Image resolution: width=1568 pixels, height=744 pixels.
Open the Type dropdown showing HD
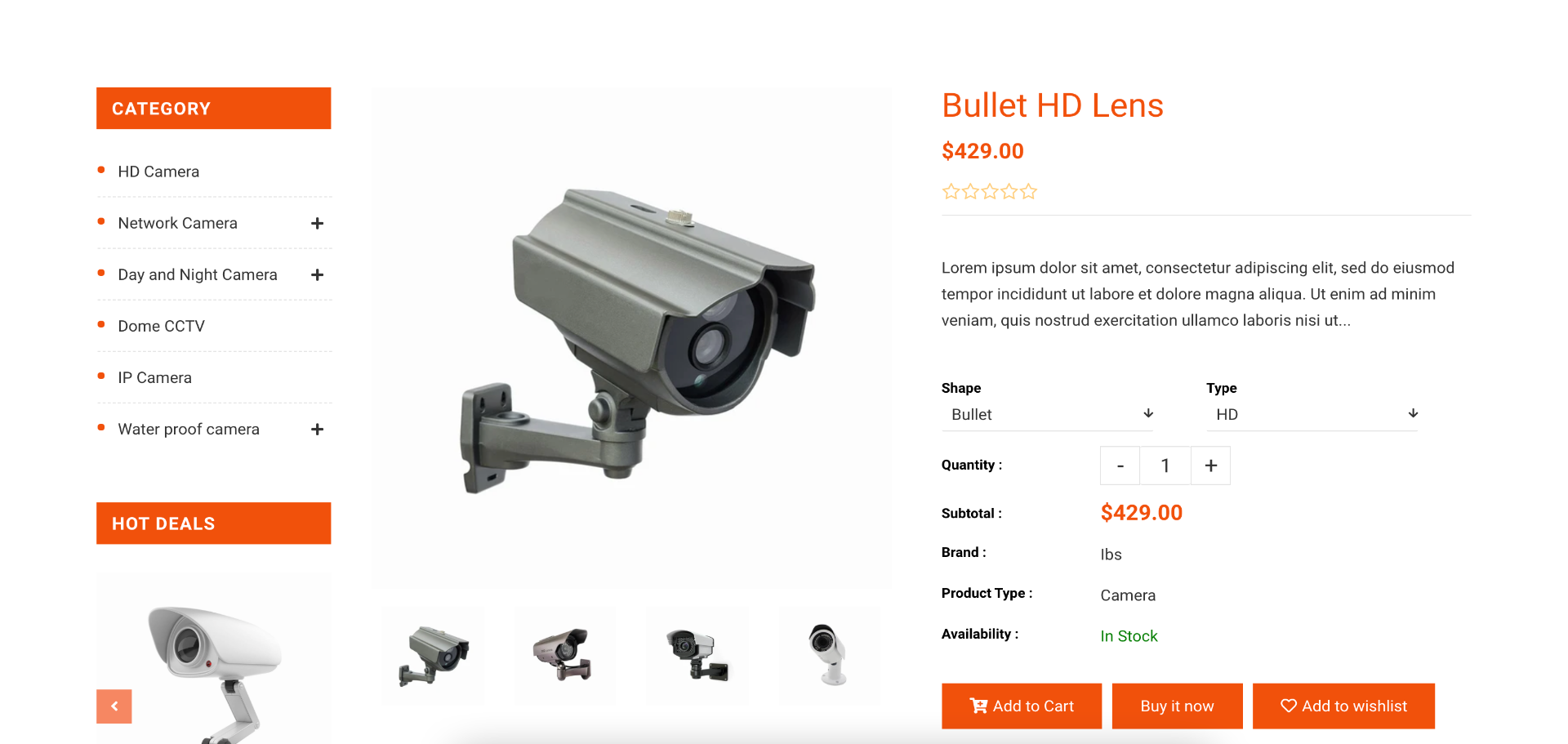1312,414
